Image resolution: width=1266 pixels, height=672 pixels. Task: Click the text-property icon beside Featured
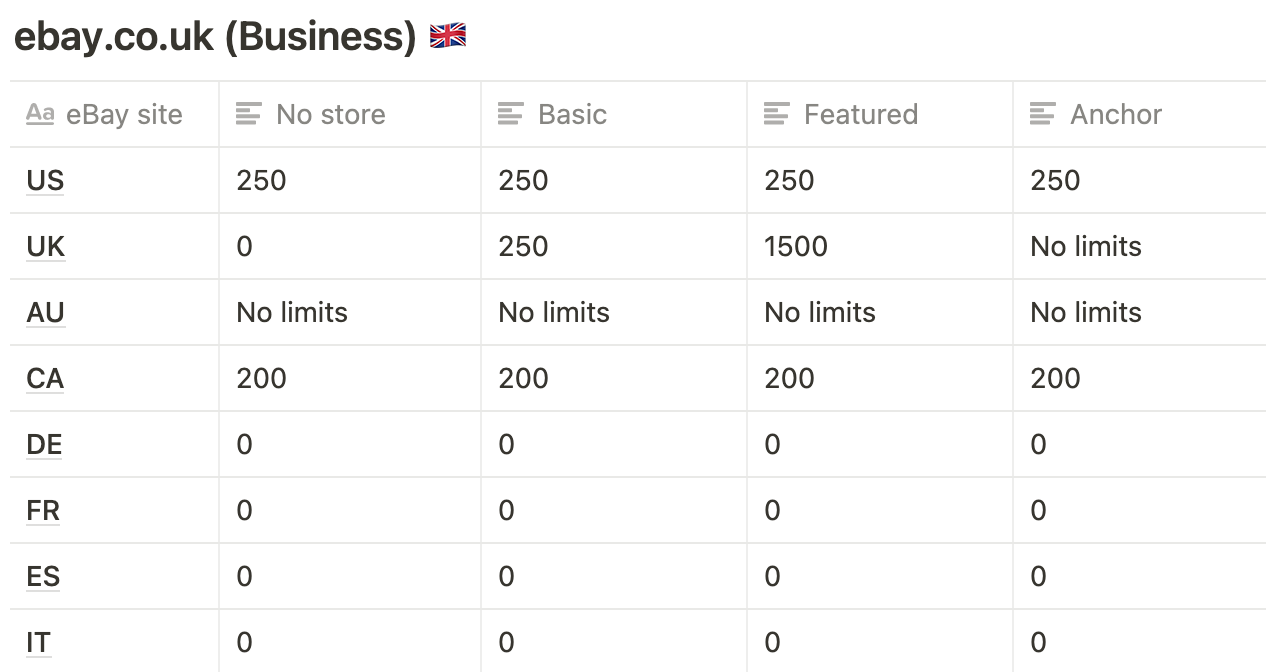click(x=777, y=114)
